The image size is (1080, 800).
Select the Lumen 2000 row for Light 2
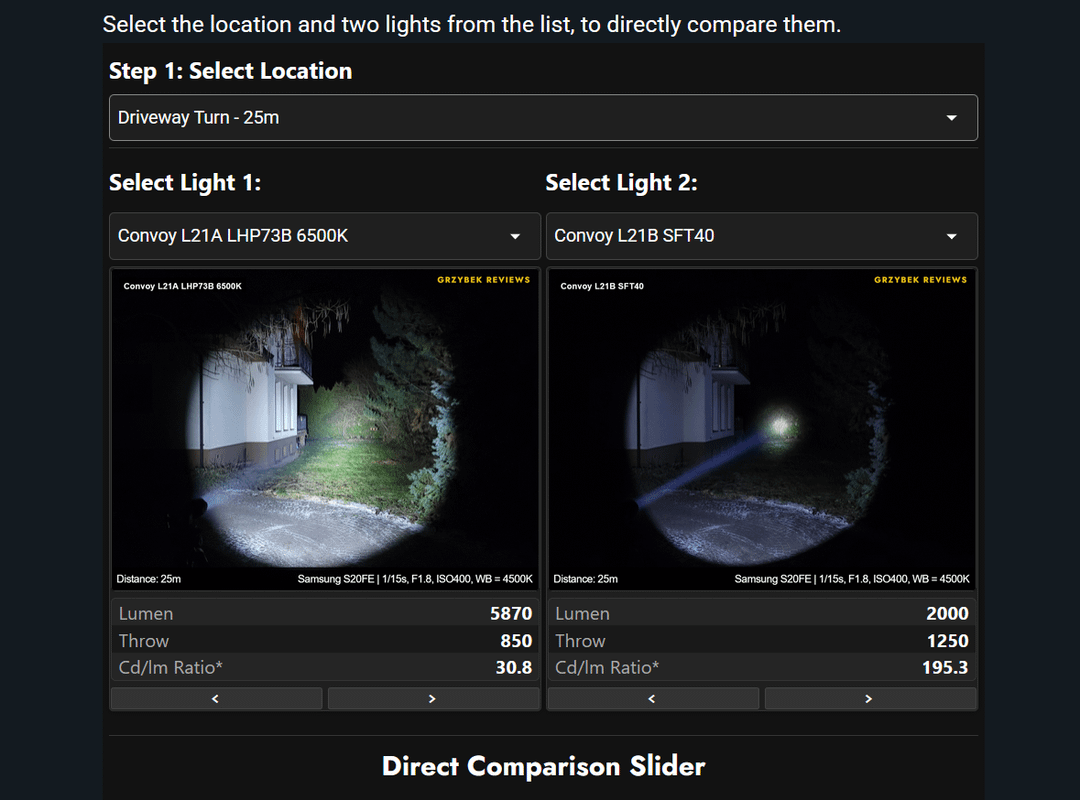[x=762, y=613]
